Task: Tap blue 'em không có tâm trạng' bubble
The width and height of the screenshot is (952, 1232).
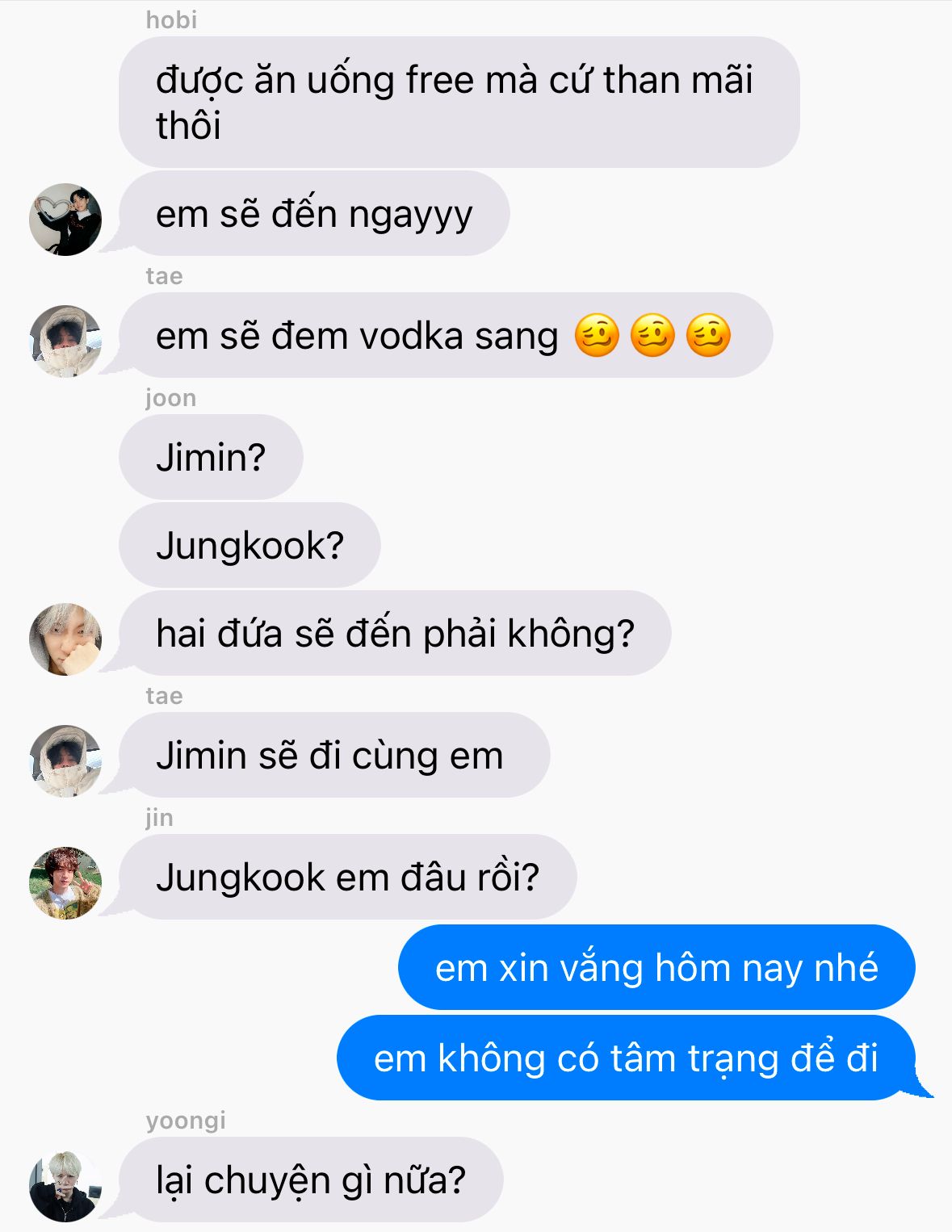Action: (626, 1058)
